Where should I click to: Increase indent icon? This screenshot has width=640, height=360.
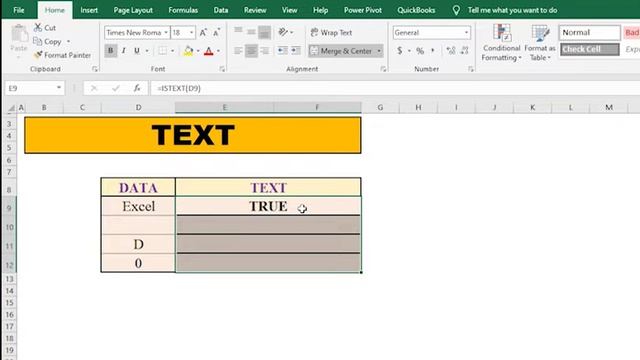(296, 51)
